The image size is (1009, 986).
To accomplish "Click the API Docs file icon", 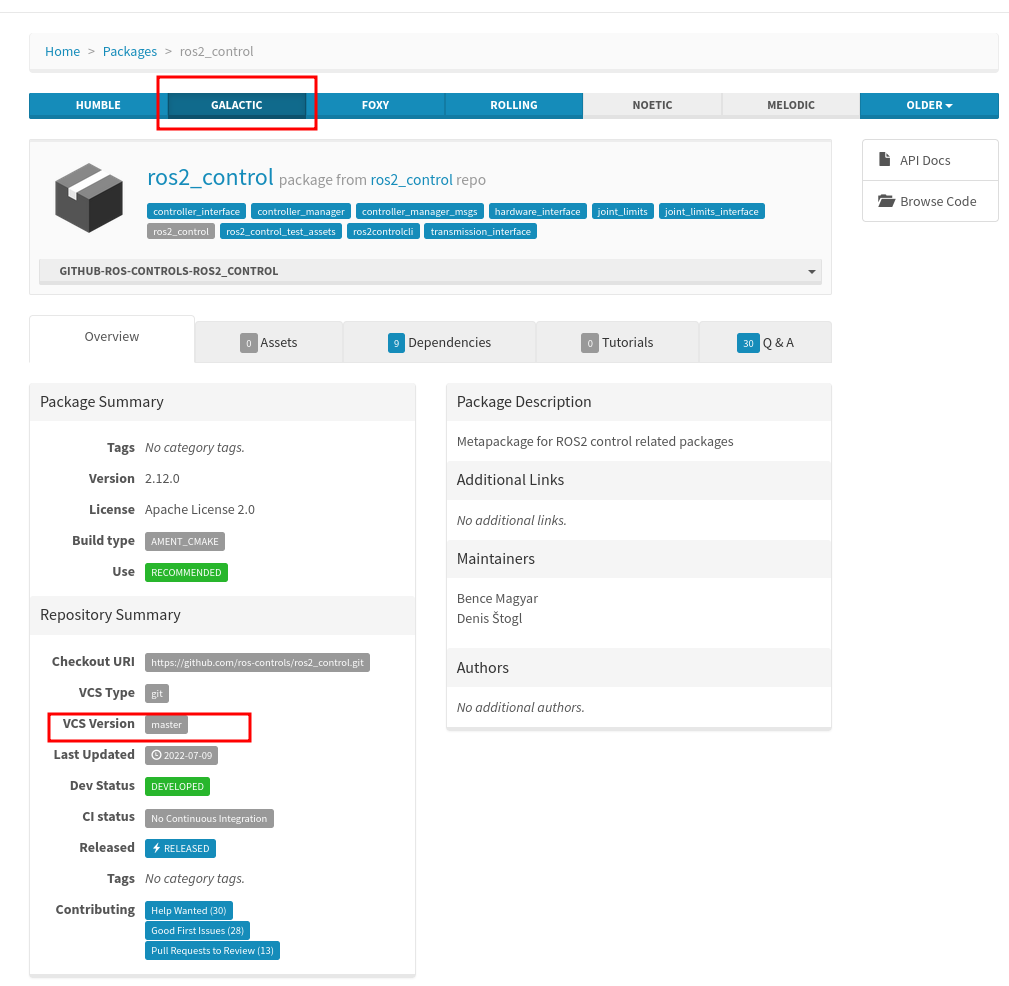I will click(885, 159).
